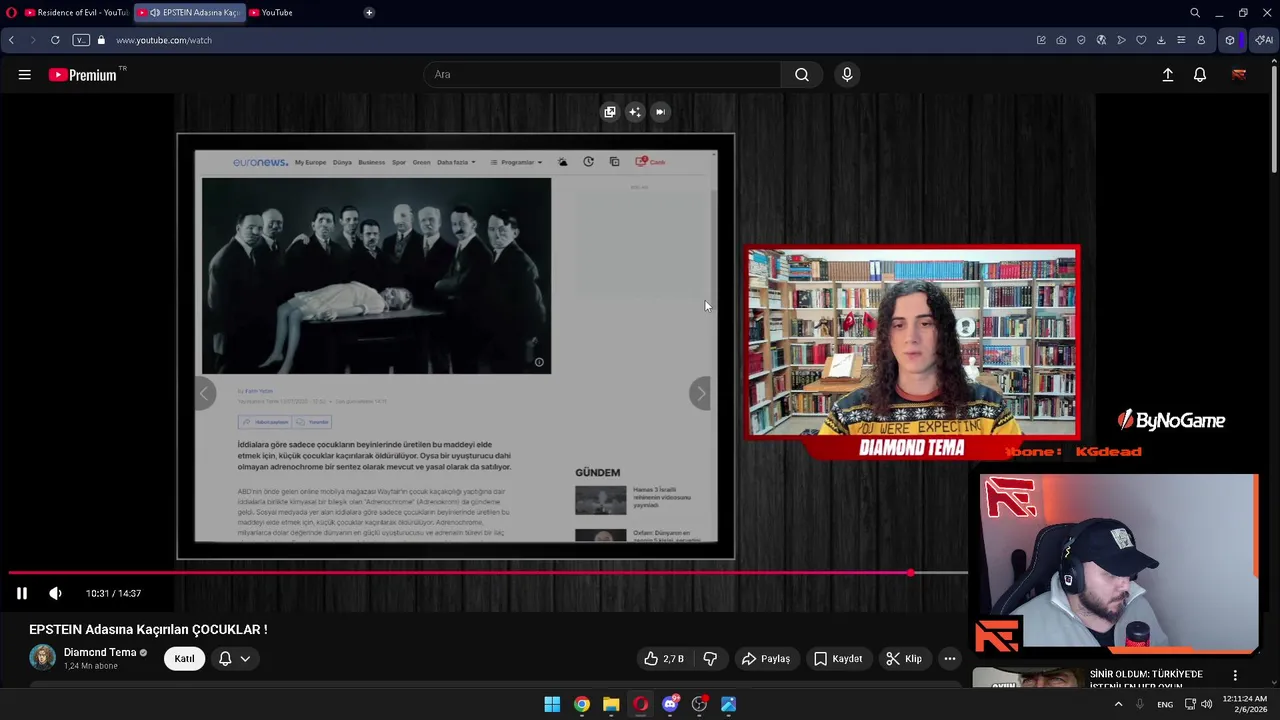Open the browser profile account icon

(1201, 40)
